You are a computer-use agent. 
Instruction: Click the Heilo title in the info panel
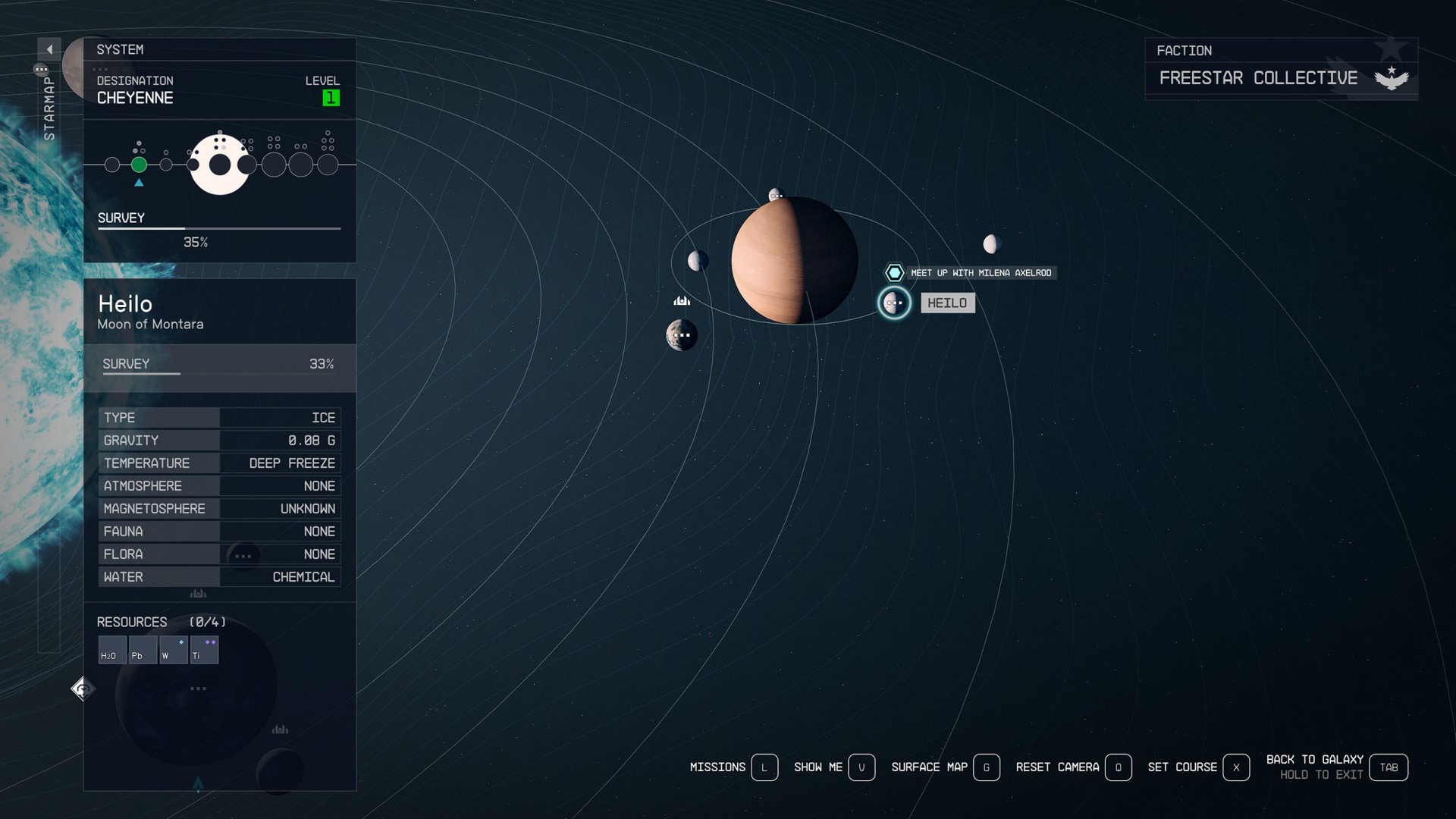[x=125, y=304]
